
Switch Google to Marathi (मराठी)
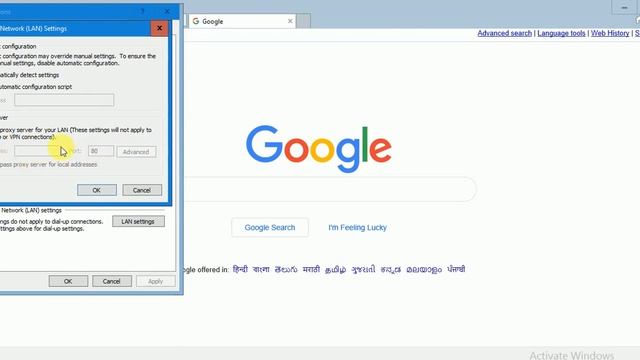(311, 269)
